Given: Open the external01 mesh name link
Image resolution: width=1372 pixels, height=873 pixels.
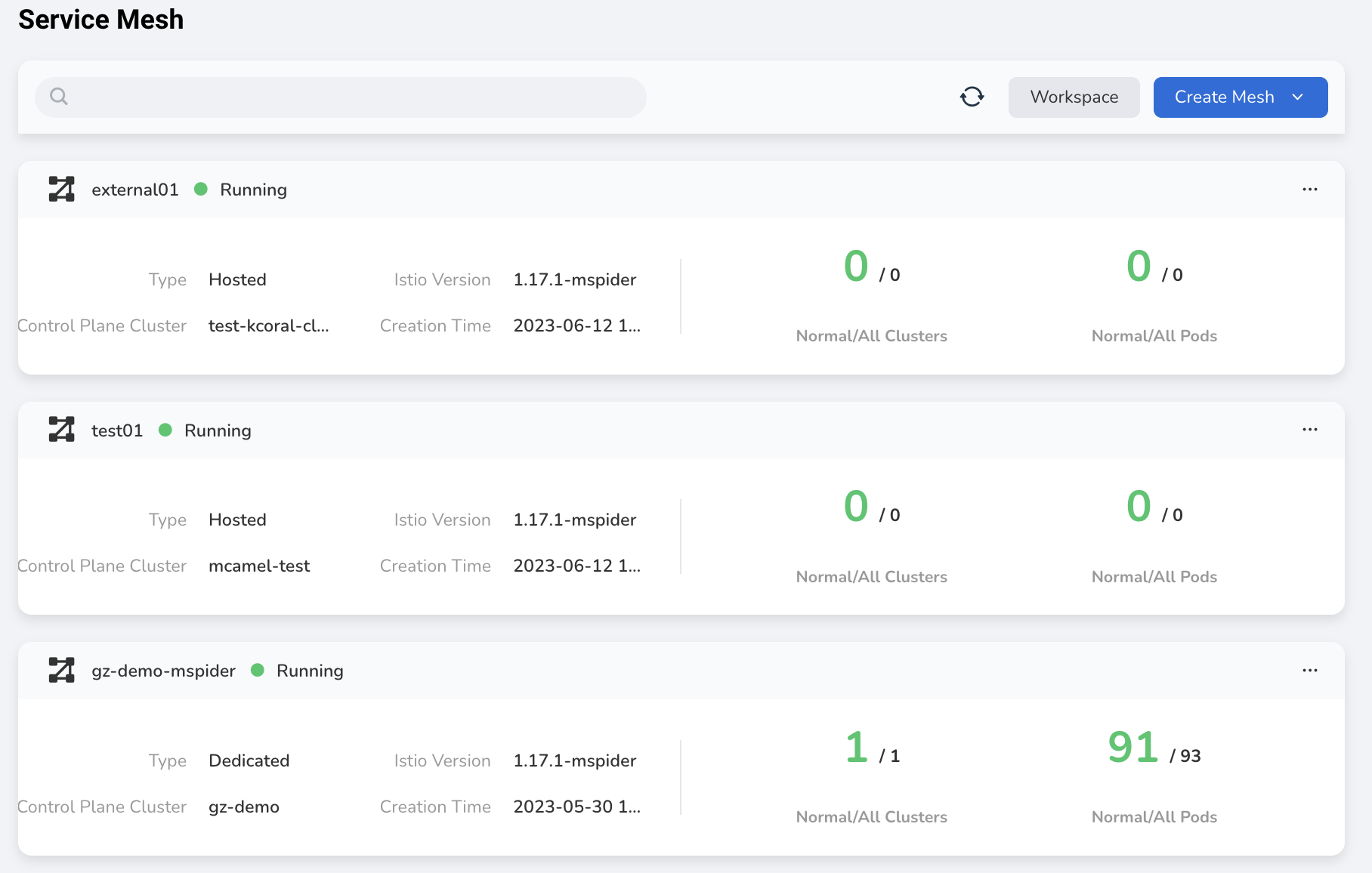Looking at the screenshot, I should tap(135, 190).
